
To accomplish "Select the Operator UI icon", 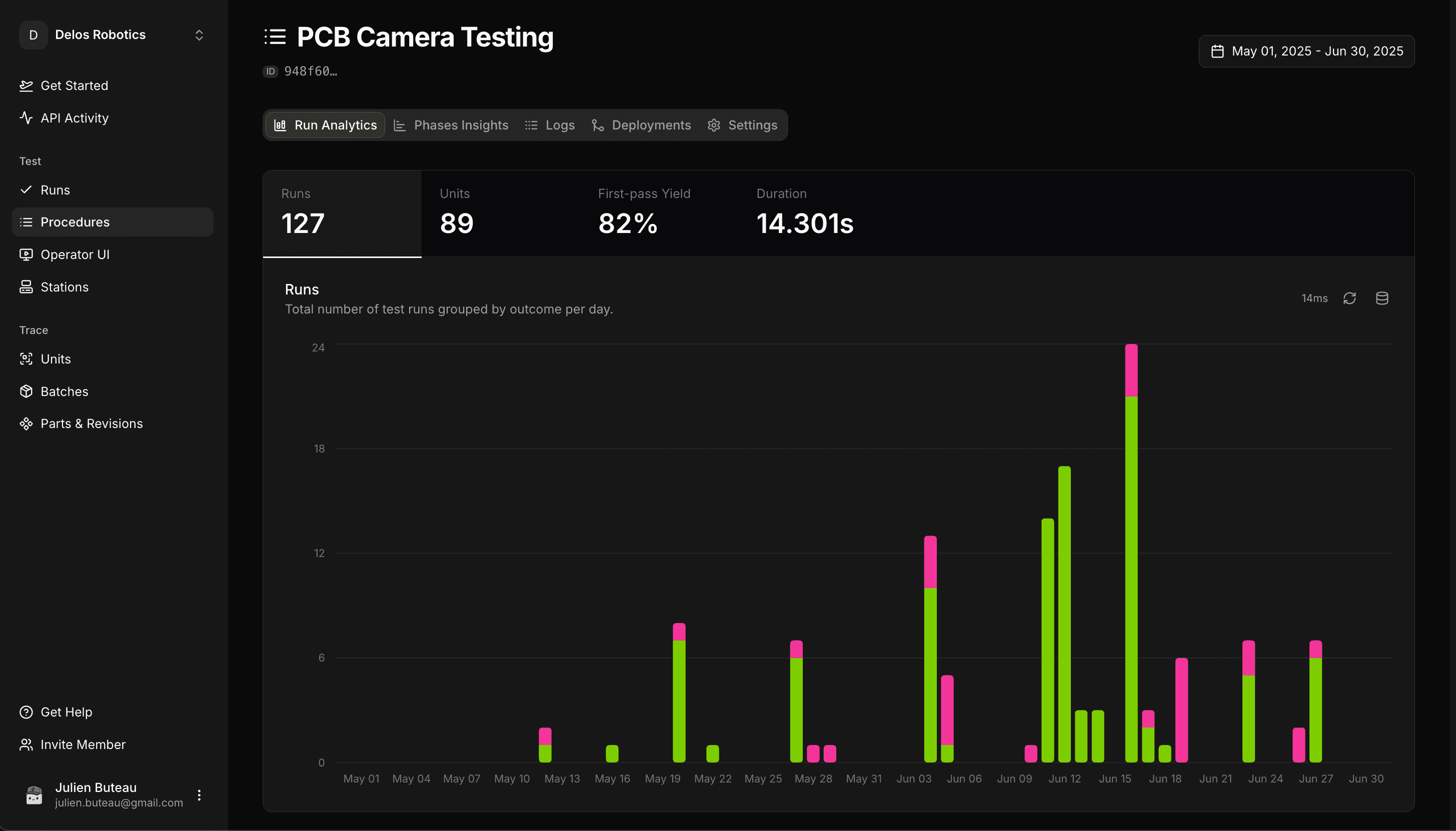I will (x=26, y=254).
